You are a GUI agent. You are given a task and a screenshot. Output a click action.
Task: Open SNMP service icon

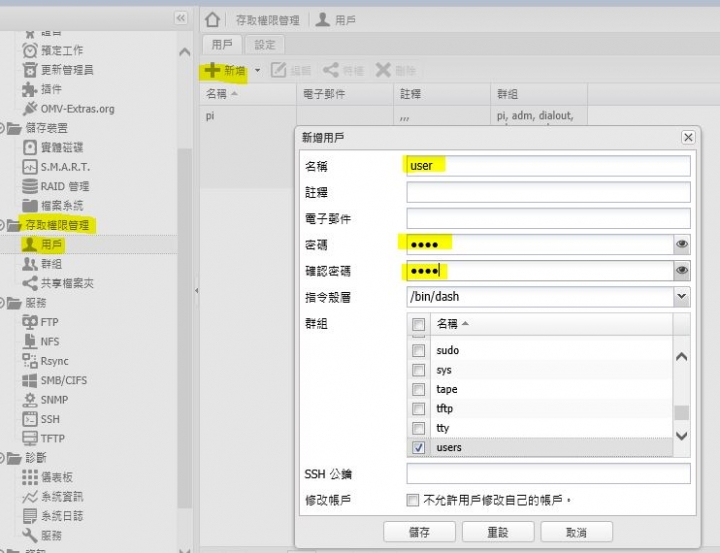(x=30, y=400)
